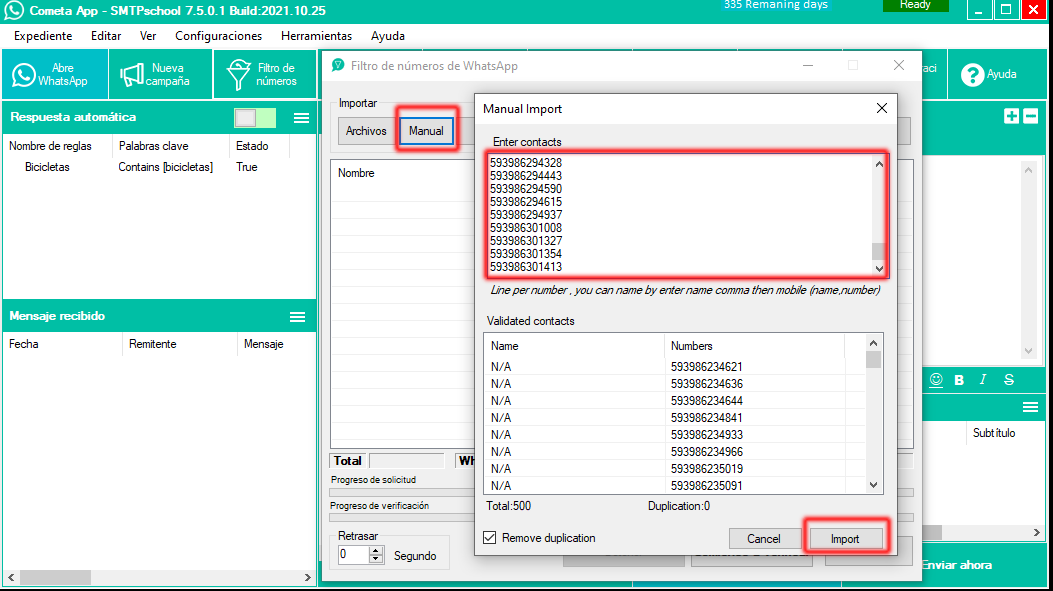
Task: Click right arrow of left panel horizontal scrollbar
Action: (308, 577)
